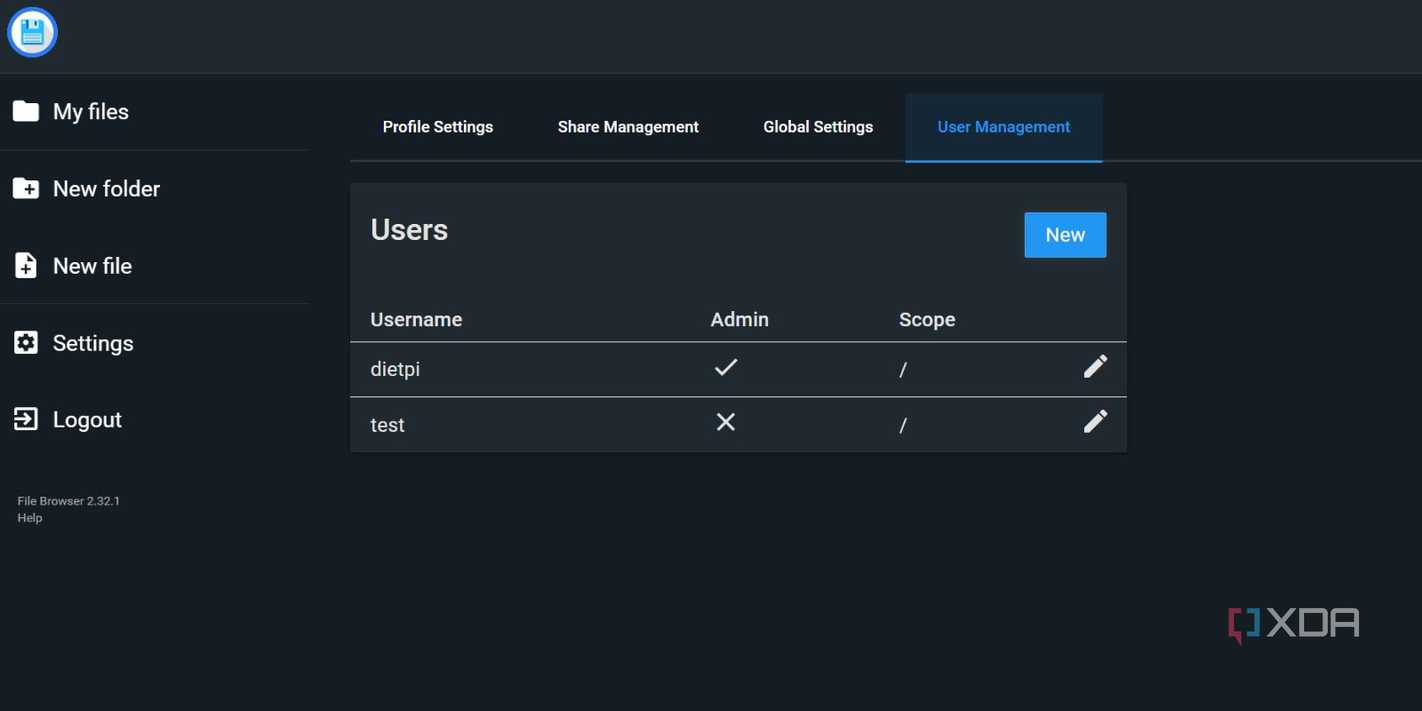This screenshot has height=711, width=1422.
Task: Select the User Management tab
Action: click(x=1004, y=127)
